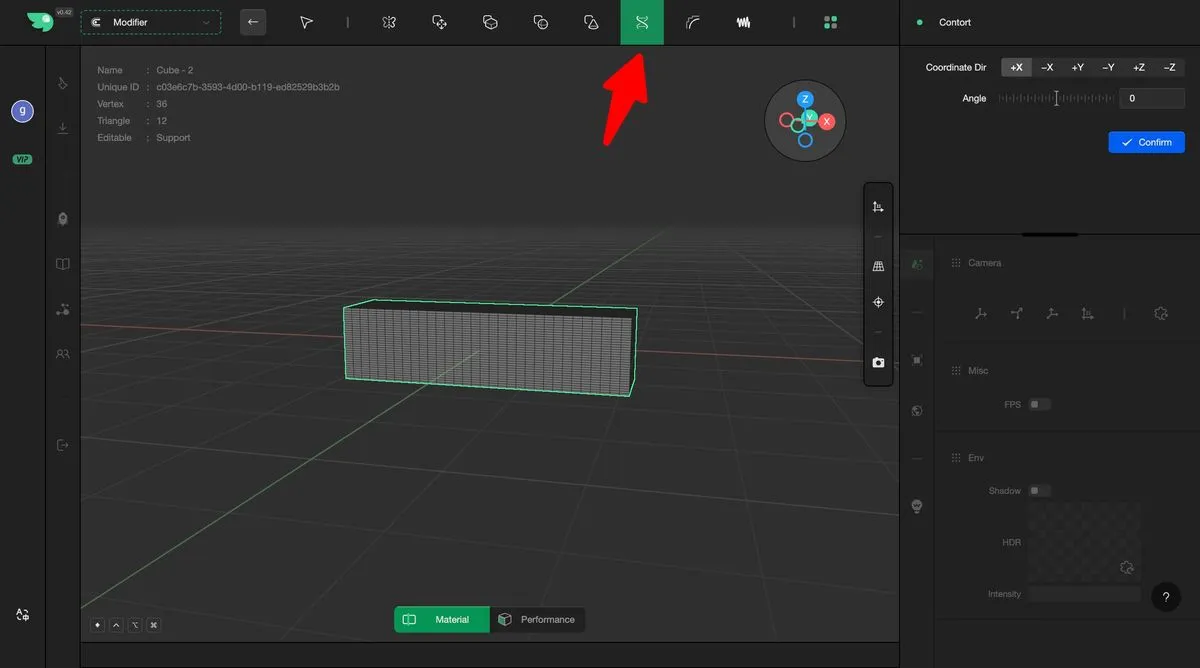Choose the −Y coordinate direction
The image size is (1200, 668).
tap(1108, 67)
